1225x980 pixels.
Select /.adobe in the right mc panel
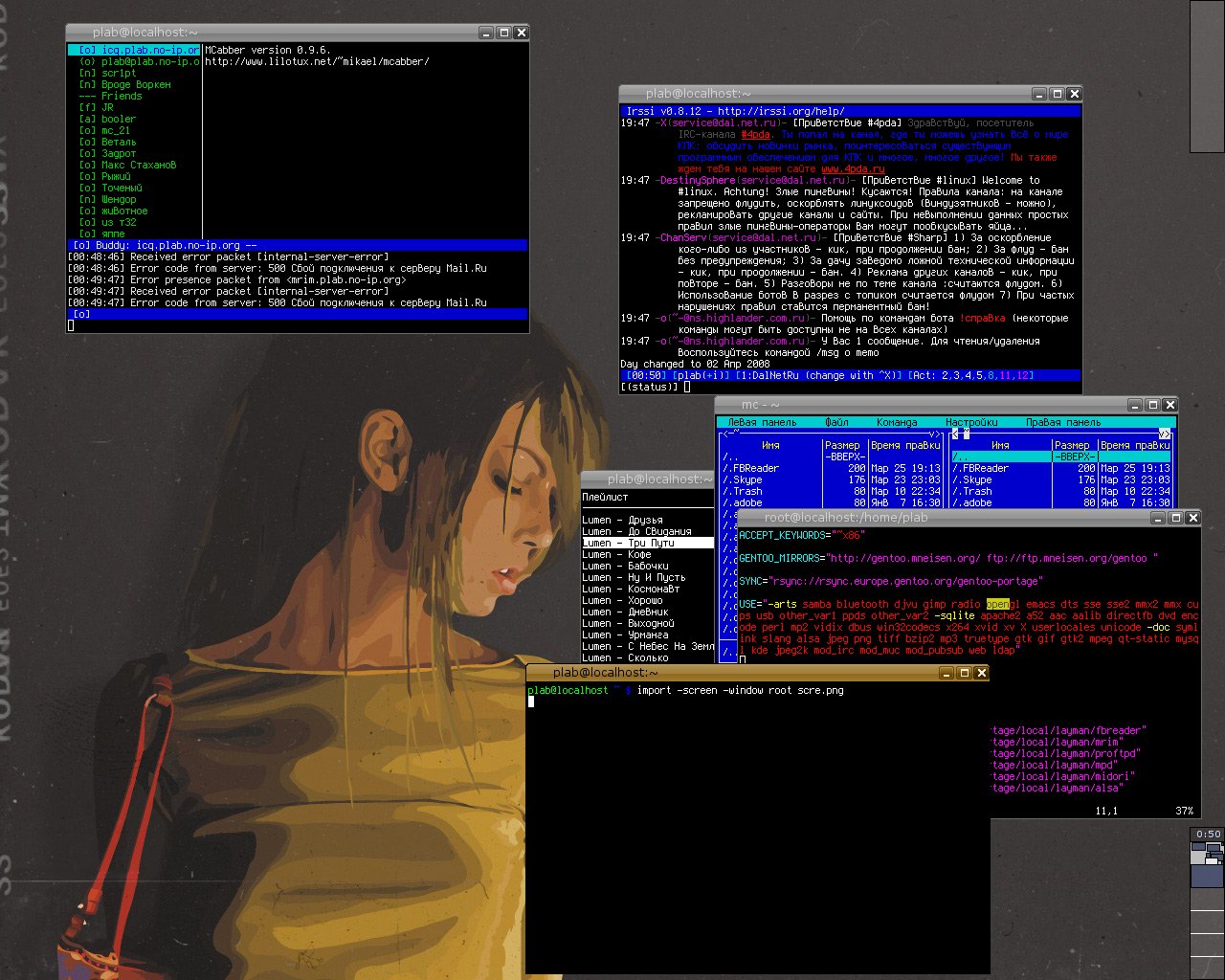972,502
